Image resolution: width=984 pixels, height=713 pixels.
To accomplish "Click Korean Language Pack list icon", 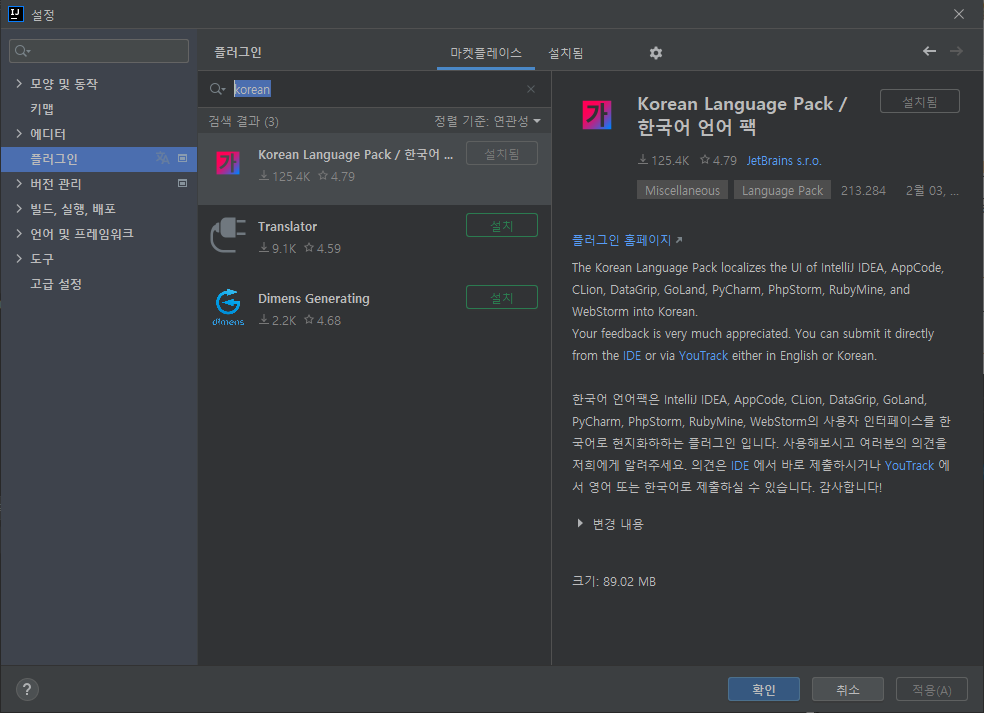I will 228,163.
